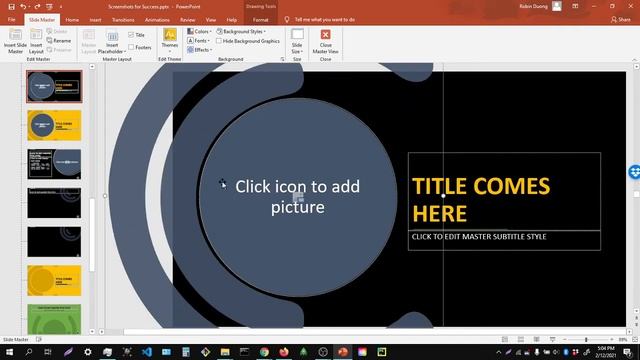Click Slide Show icon in status bar
The width and height of the screenshot is (640, 360).
pos(552,340)
